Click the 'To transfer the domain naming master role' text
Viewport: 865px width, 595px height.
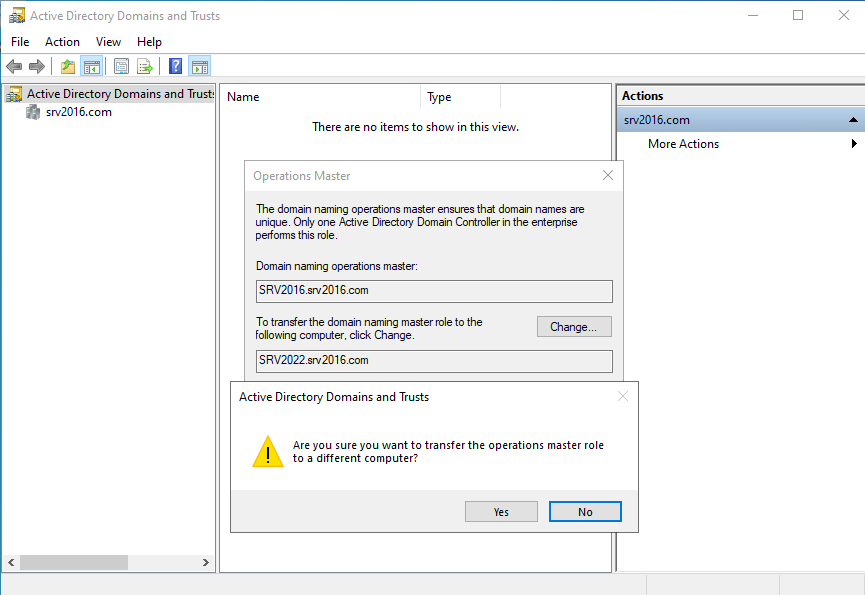[369, 329]
